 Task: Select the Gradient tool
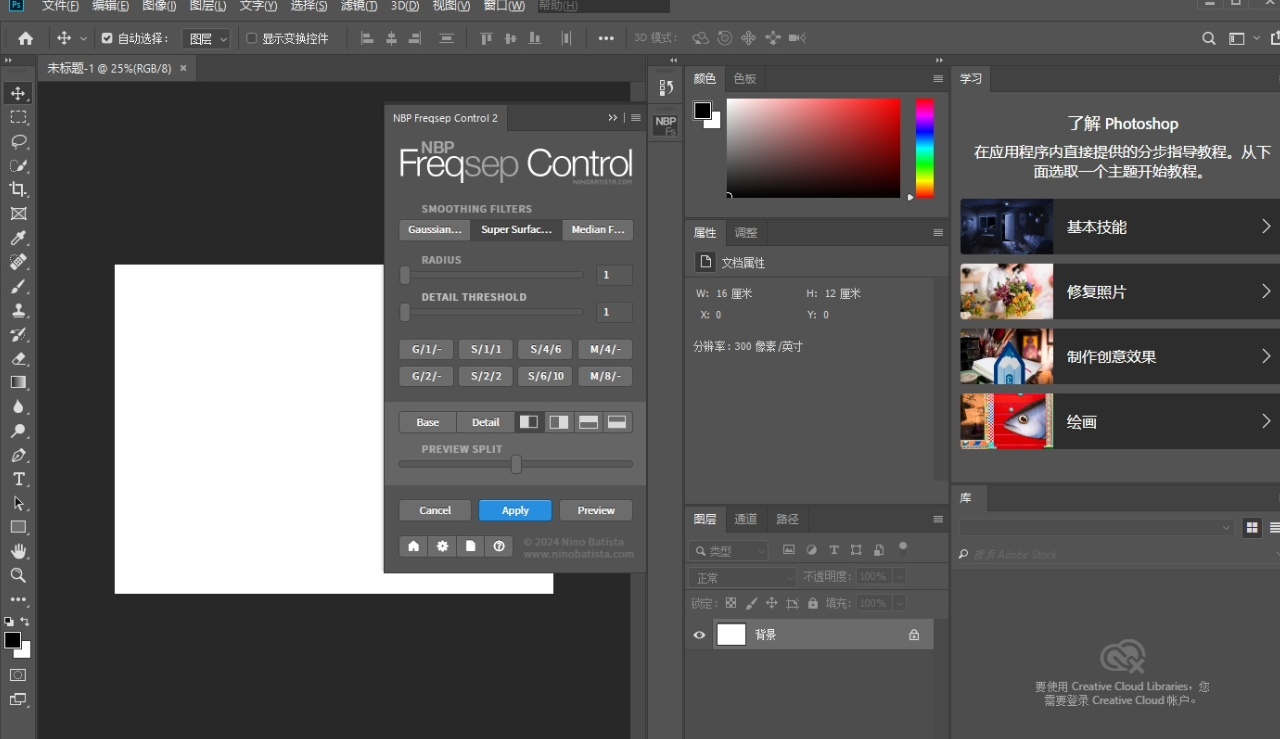tap(18, 382)
